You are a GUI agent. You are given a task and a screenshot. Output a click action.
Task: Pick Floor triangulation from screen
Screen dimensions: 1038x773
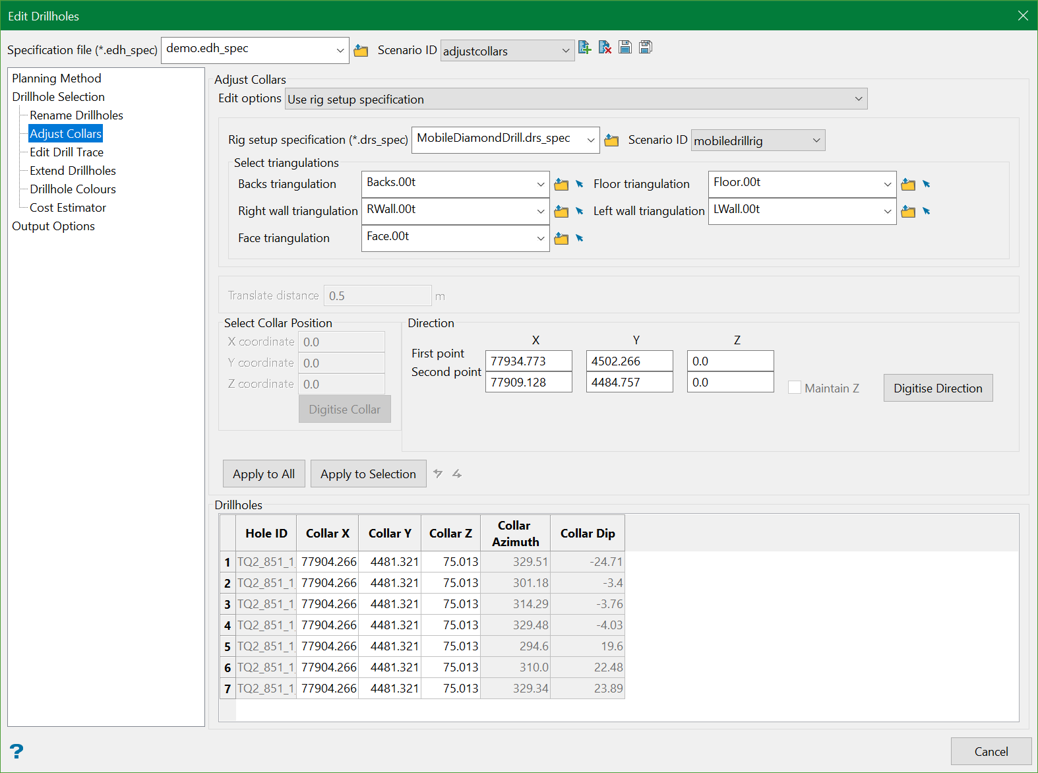click(x=927, y=184)
